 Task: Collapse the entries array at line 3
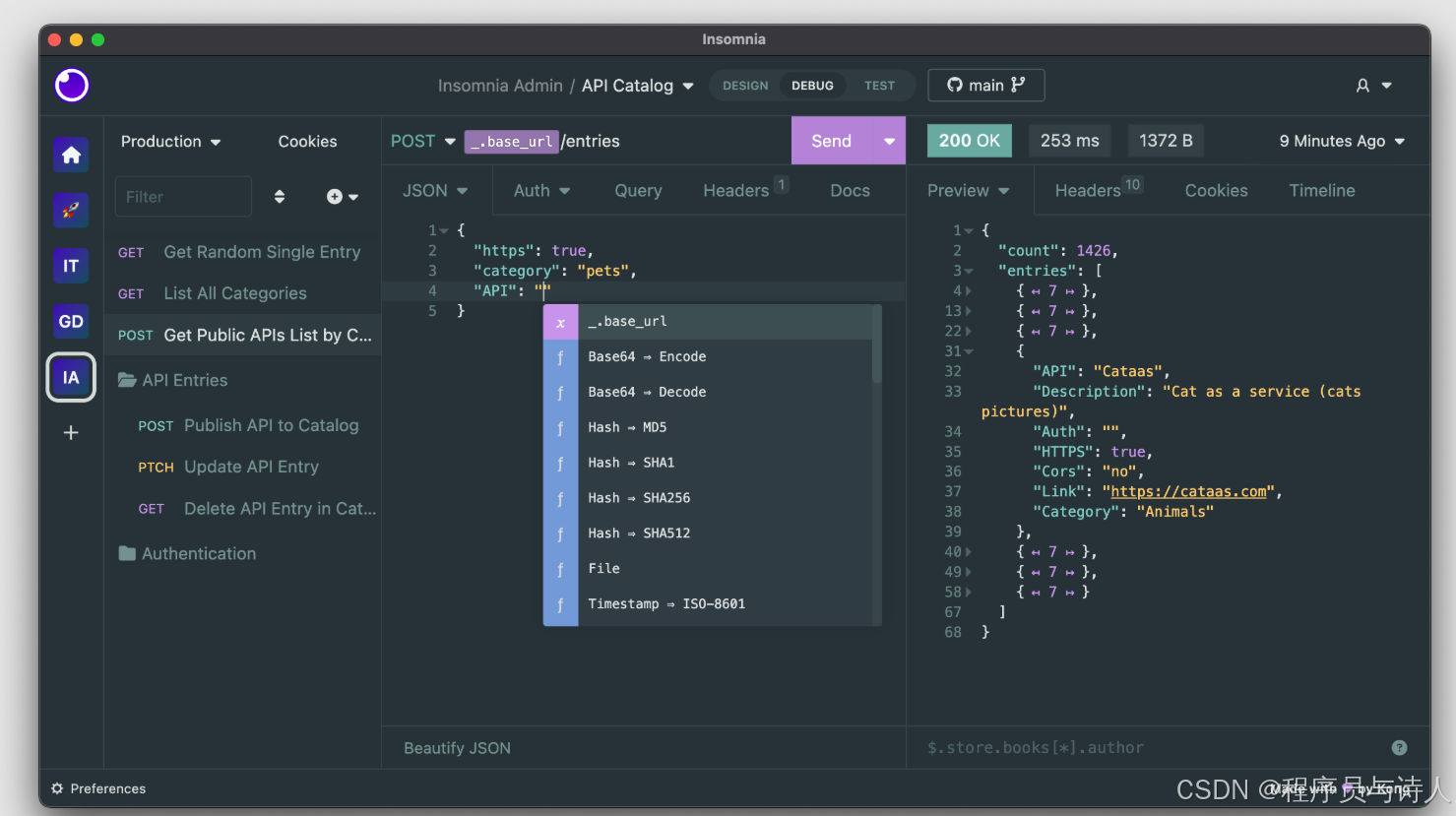(969, 272)
